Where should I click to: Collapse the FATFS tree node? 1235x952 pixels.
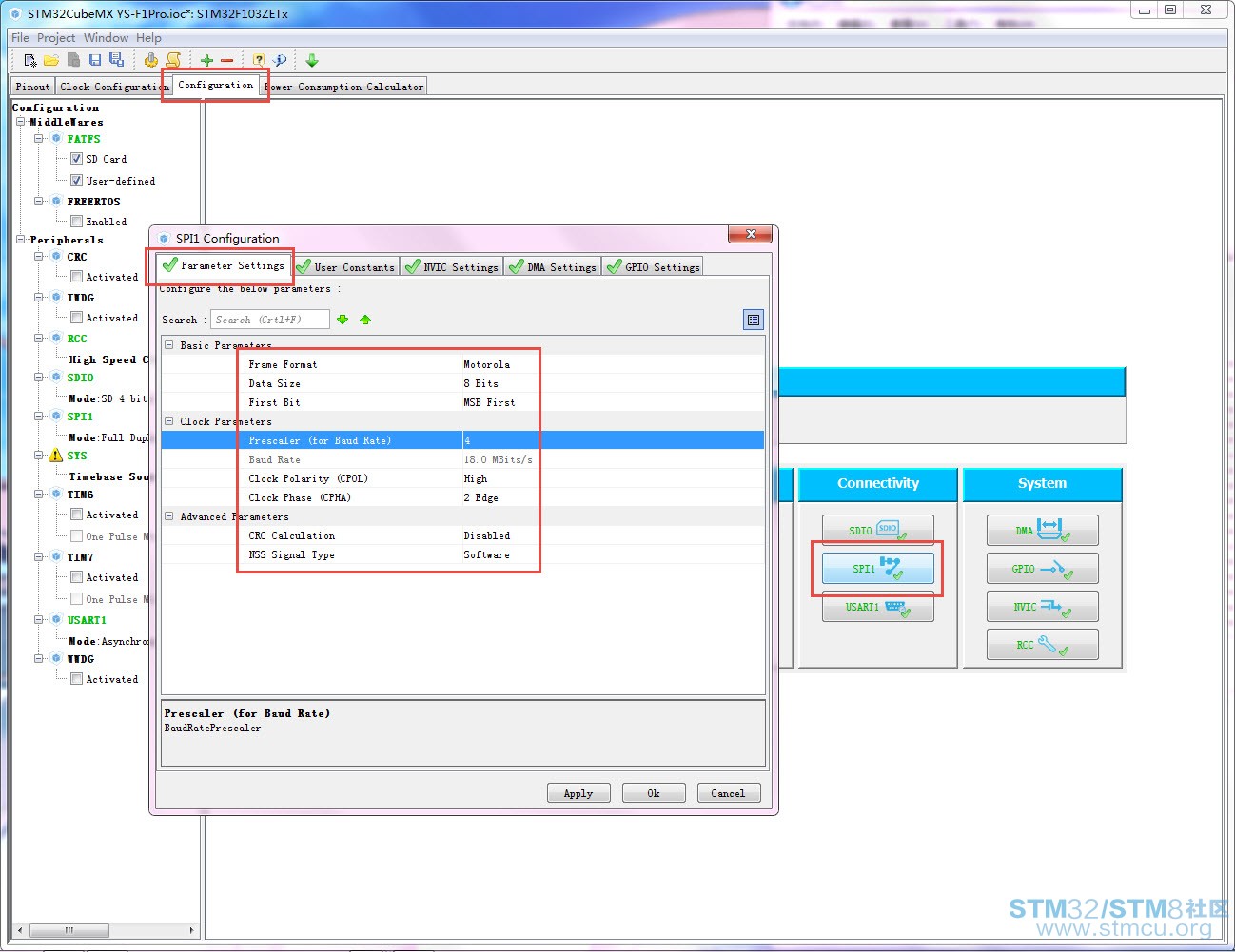[39, 139]
